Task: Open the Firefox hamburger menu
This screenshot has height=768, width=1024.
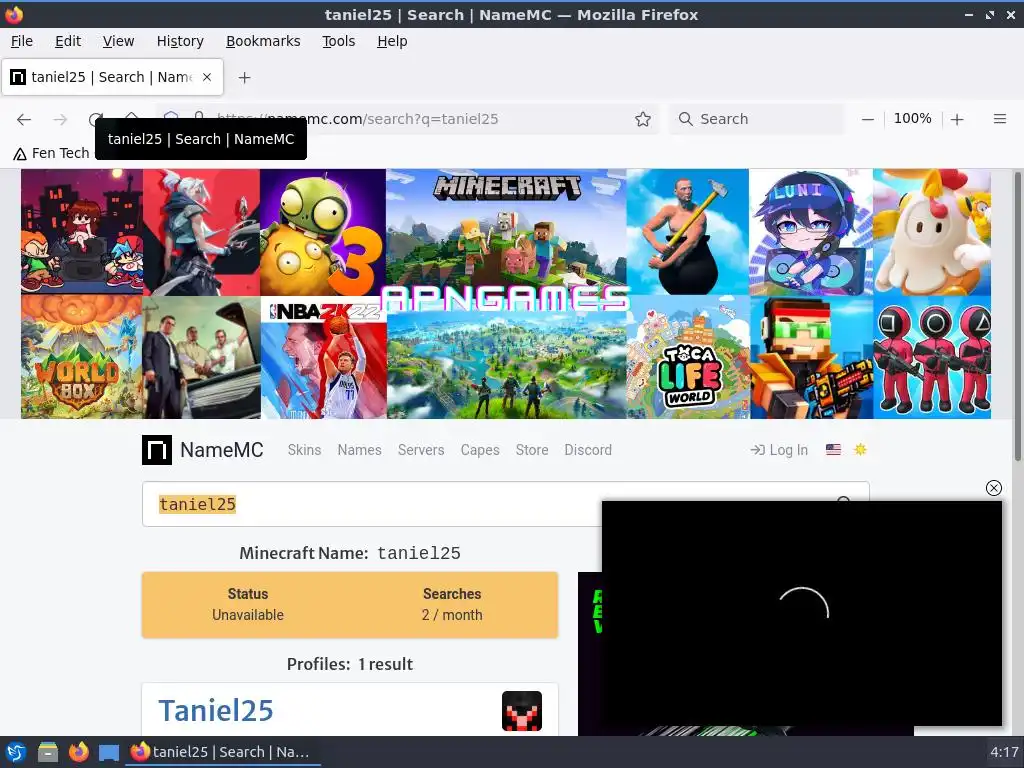Action: [x=999, y=119]
